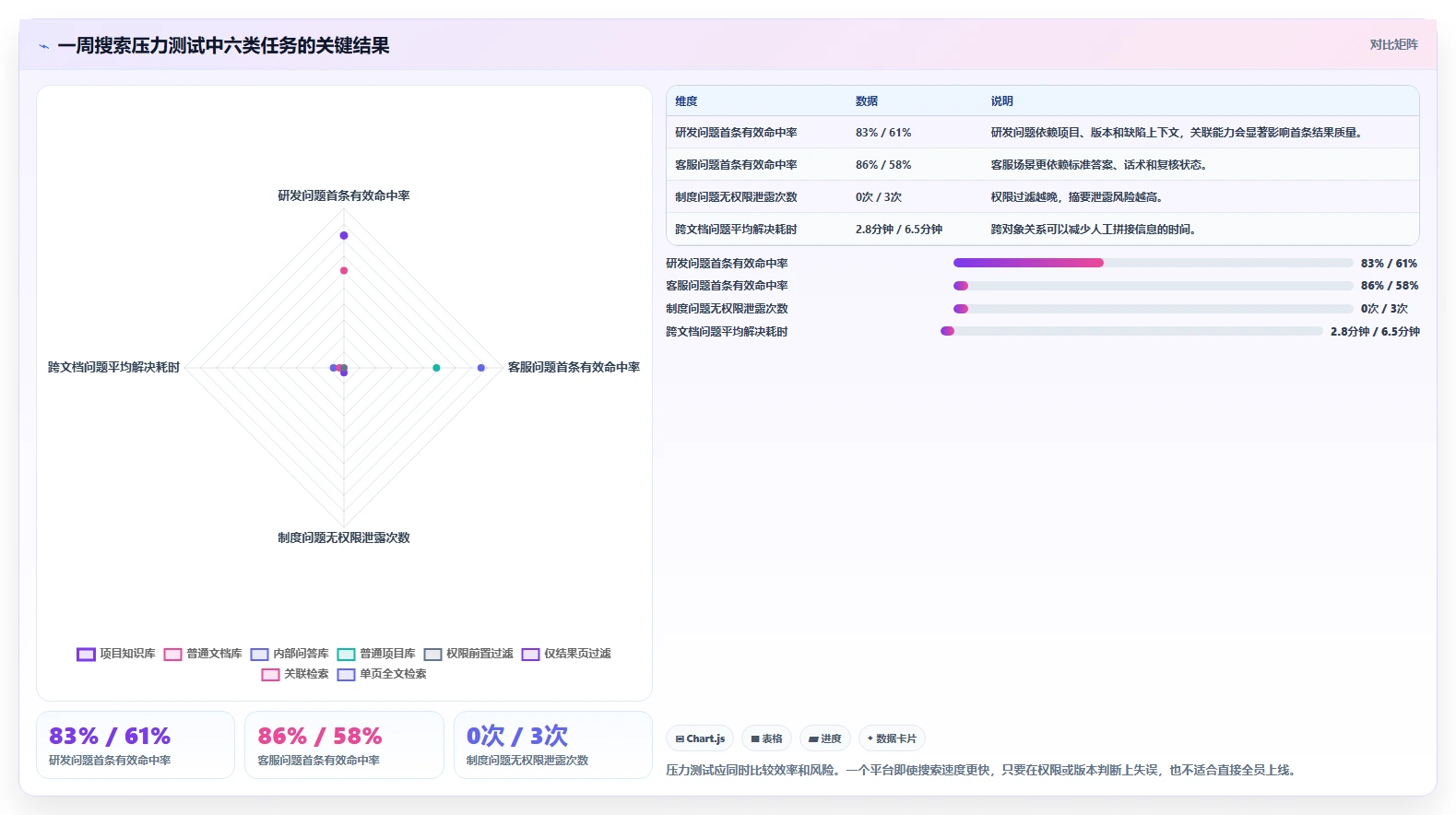Click the 表格 tag chip
Image resolution: width=1456 pixels, height=815 pixels.
point(766,738)
